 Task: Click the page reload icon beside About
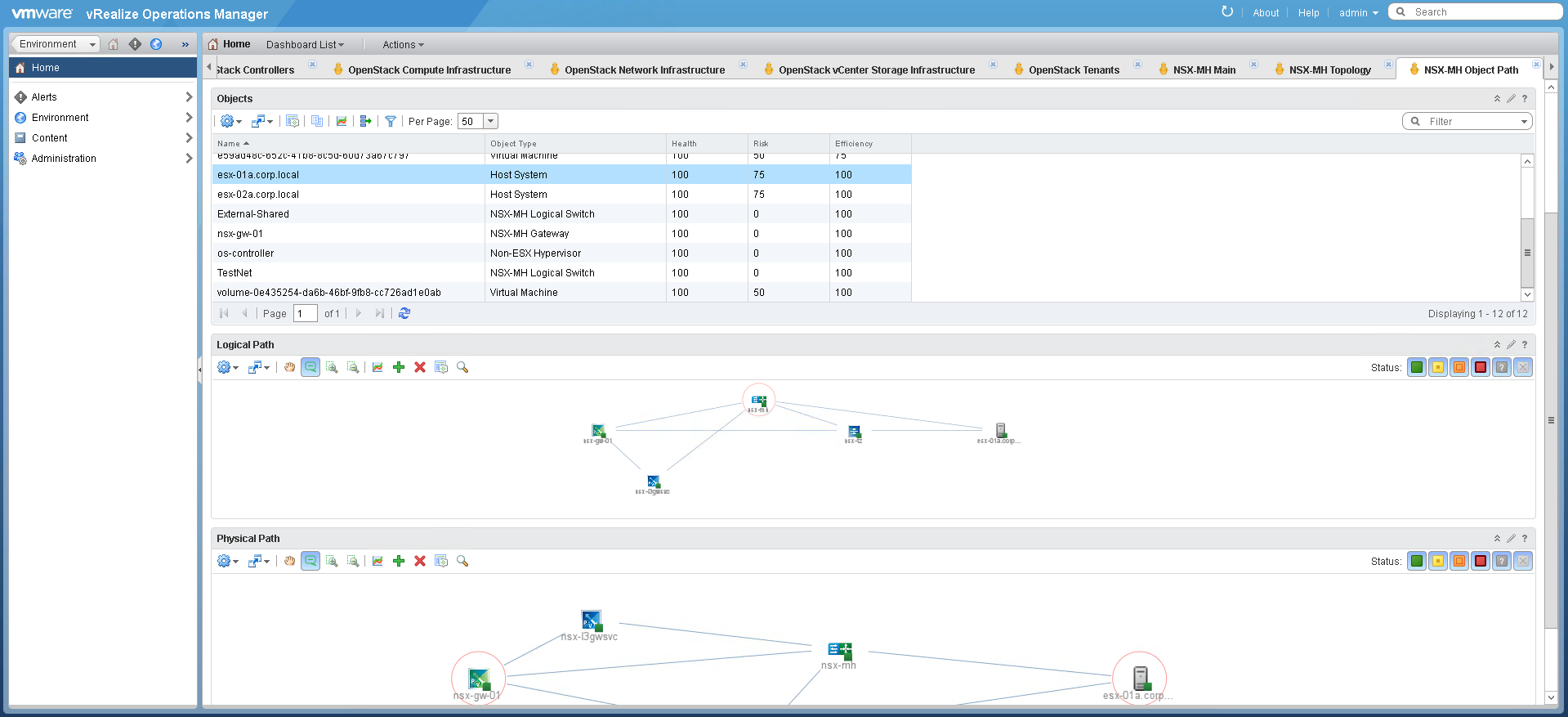(1226, 12)
